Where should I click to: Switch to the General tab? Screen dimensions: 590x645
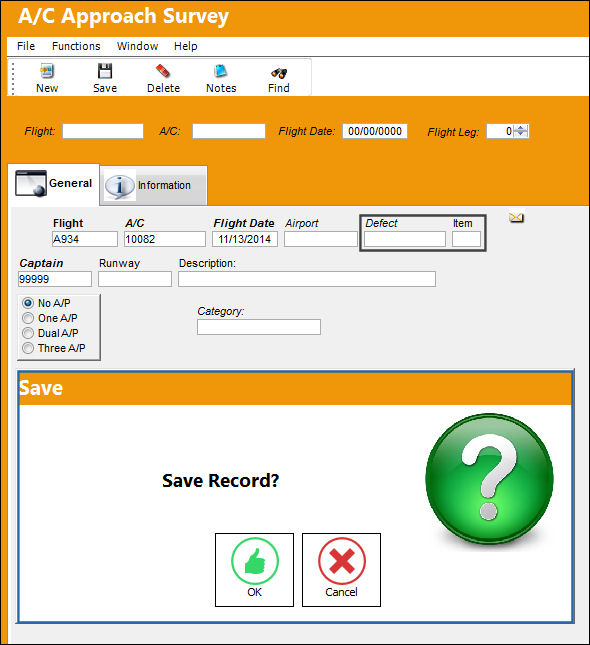53,183
